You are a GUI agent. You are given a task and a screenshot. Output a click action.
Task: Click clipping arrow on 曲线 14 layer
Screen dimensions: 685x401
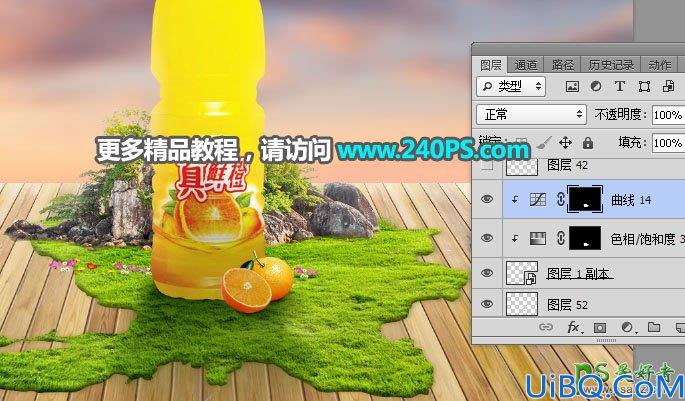coord(515,200)
